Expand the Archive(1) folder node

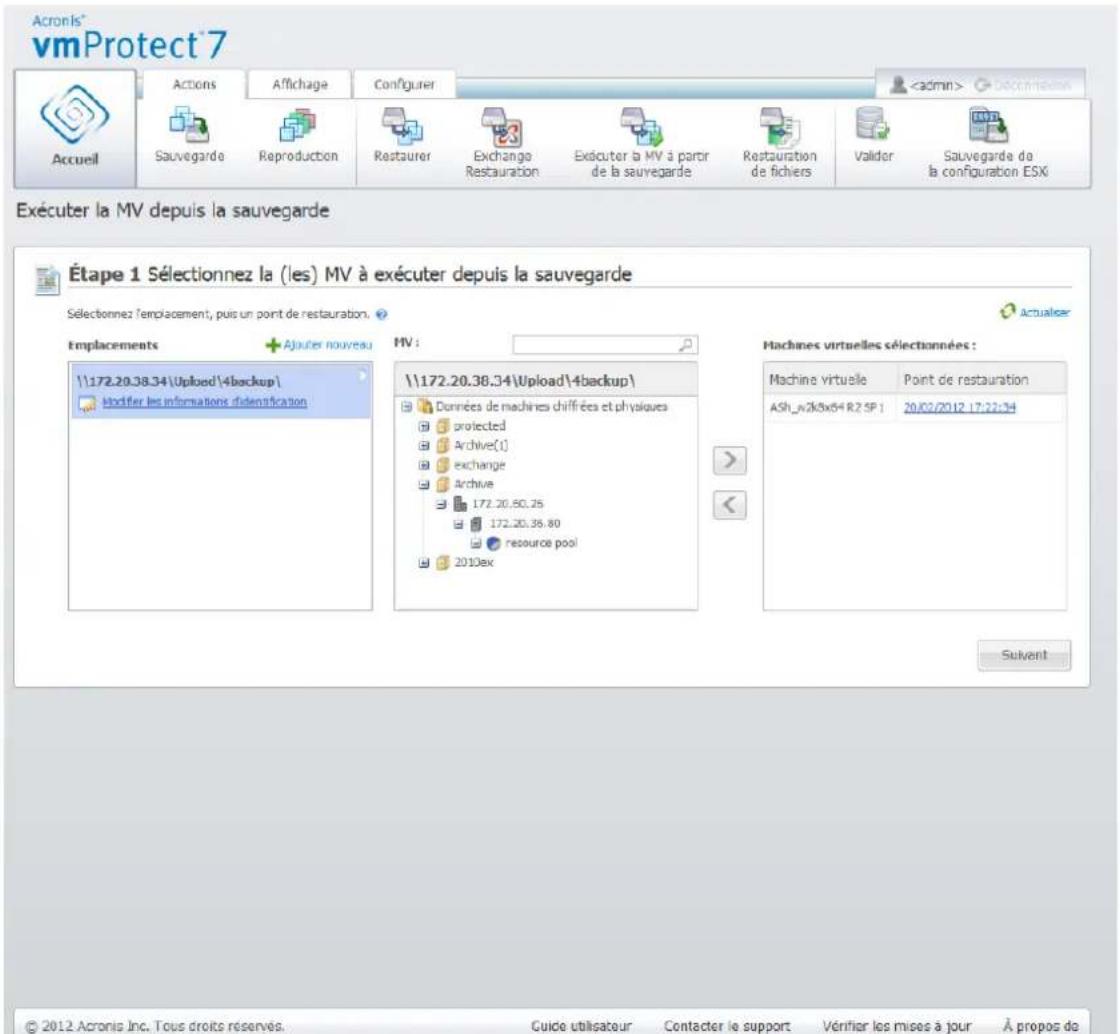click(x=424, y=446)
